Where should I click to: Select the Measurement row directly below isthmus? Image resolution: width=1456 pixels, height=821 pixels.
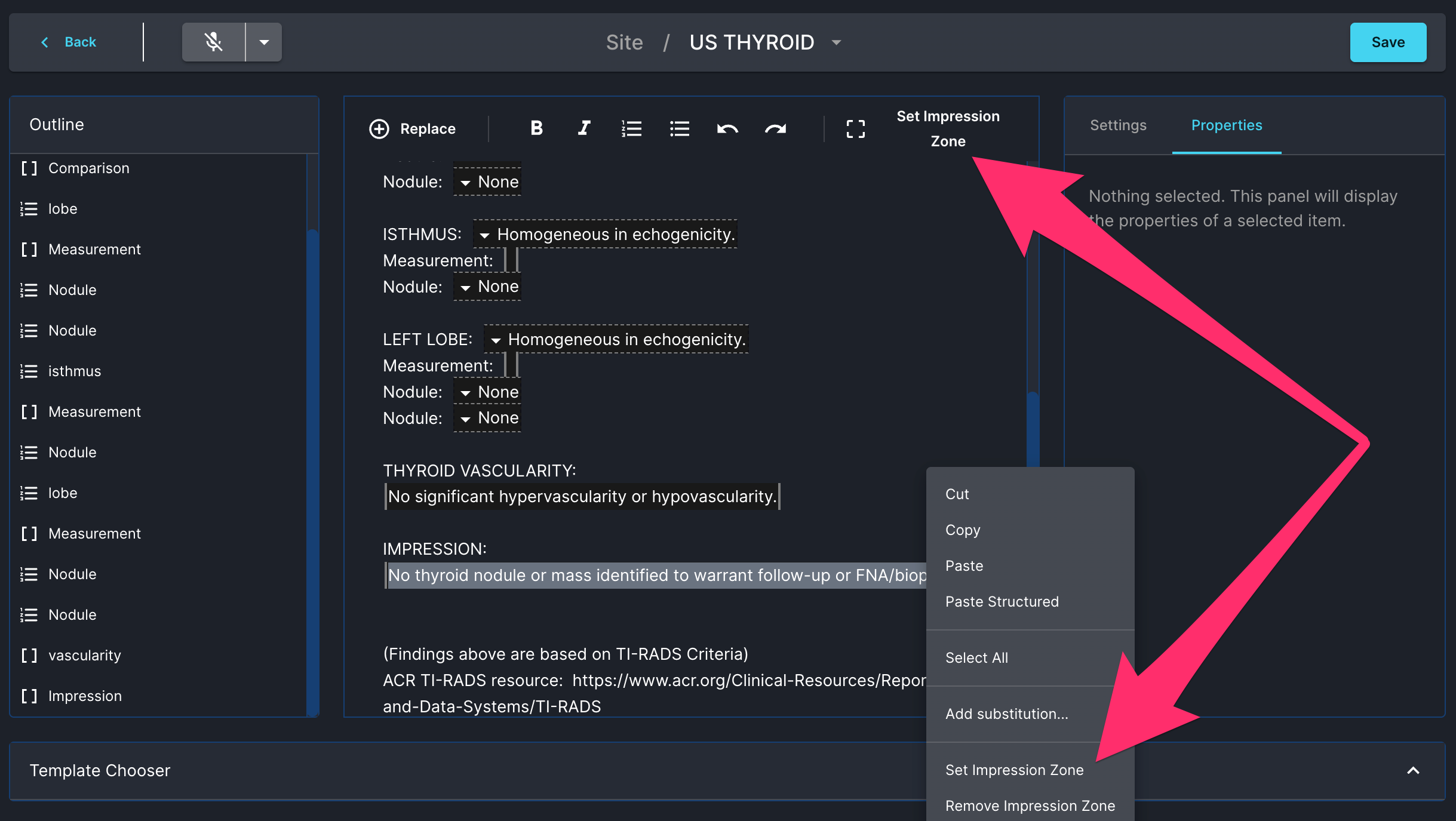[159, 412]
